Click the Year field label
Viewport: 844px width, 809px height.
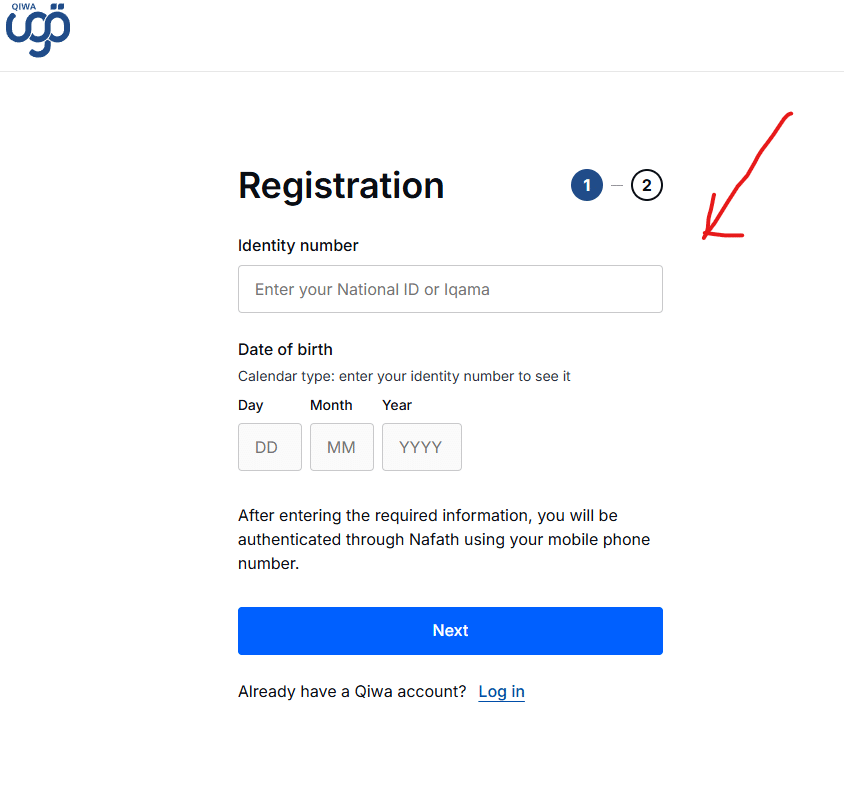click(x=397, y=405)
